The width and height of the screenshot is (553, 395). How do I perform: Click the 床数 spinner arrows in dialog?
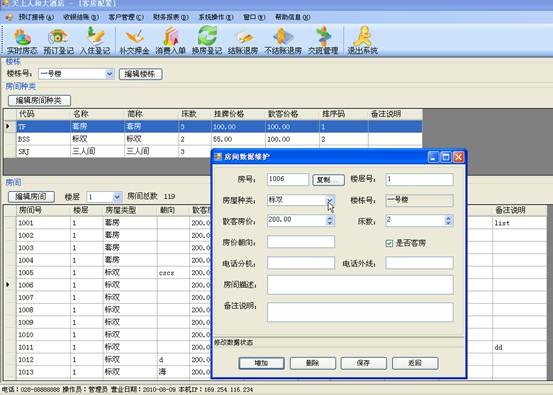448,221
